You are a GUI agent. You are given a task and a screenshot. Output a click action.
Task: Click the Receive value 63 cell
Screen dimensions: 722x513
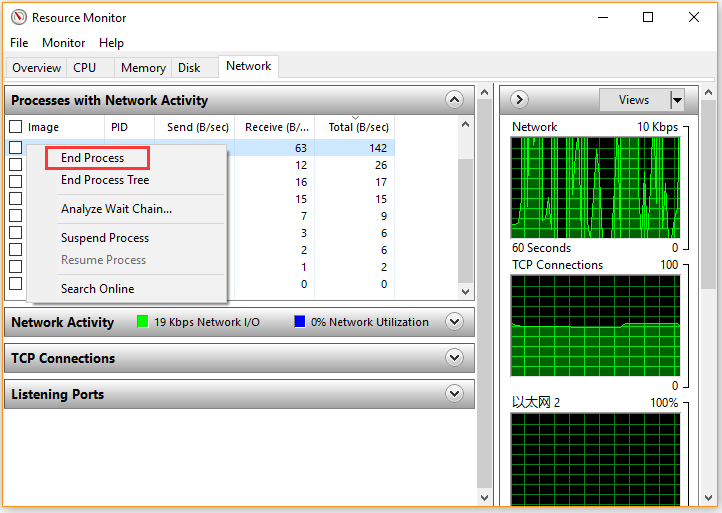pyautogui.click(x=275, y=148)
